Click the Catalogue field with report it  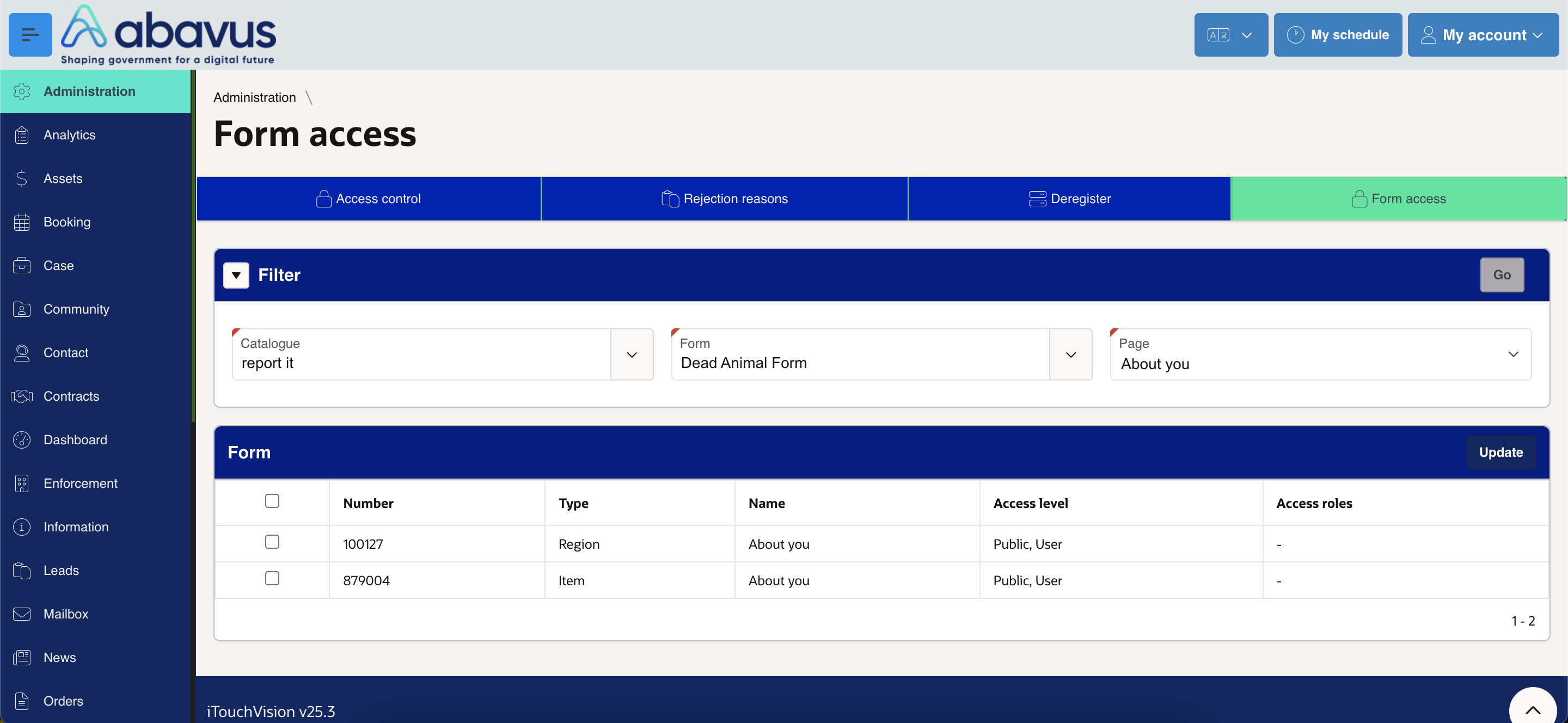tap(421, 355)
